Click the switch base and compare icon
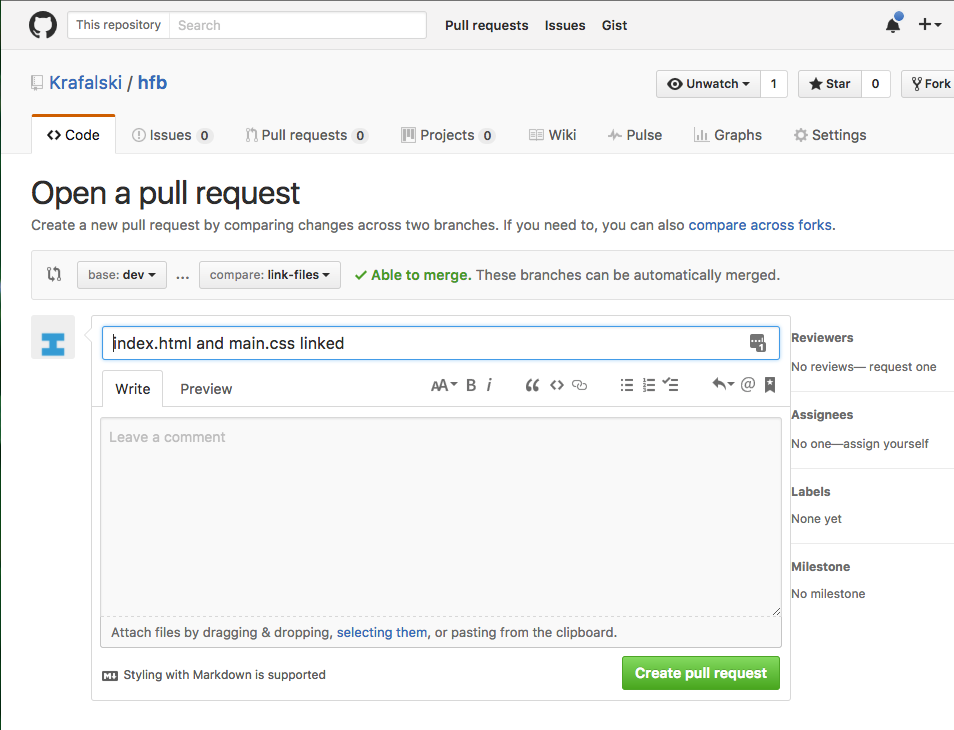 (54, 274)
